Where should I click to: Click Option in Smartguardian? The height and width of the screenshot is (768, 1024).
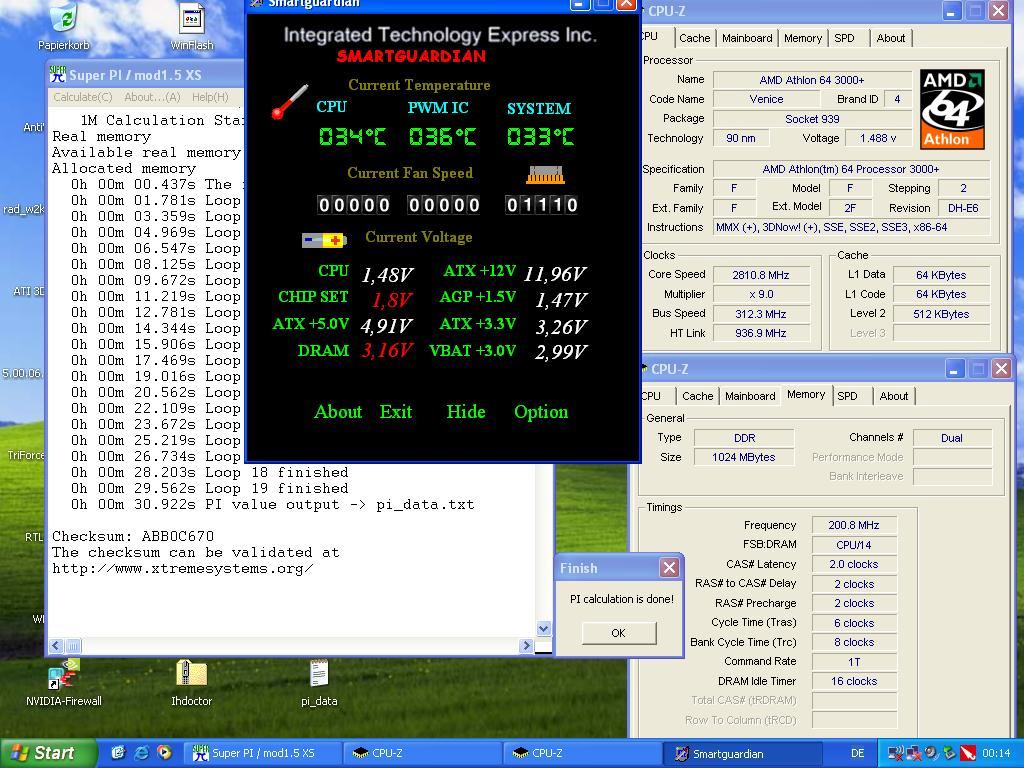coord(541,412)
